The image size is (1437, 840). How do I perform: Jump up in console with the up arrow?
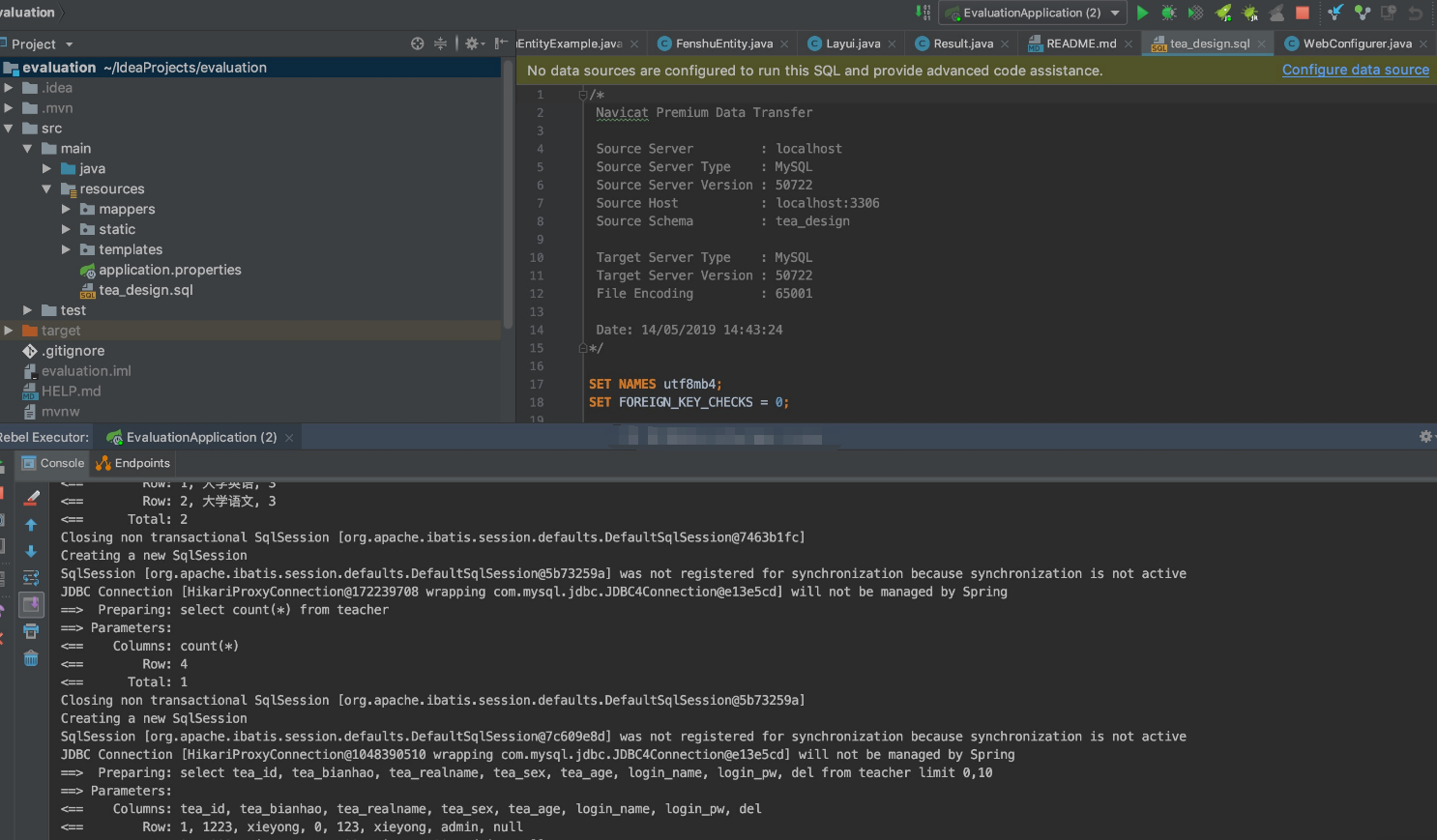click(31, 525)
